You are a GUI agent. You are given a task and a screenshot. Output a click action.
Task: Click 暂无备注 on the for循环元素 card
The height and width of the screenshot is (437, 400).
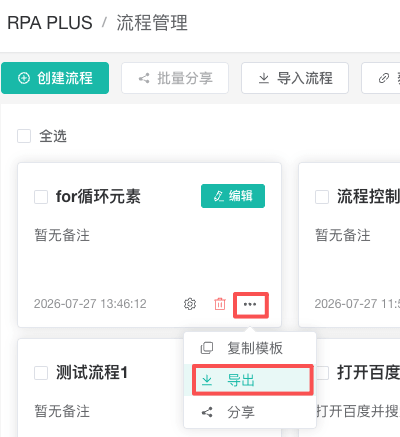(x=62, y=235)
